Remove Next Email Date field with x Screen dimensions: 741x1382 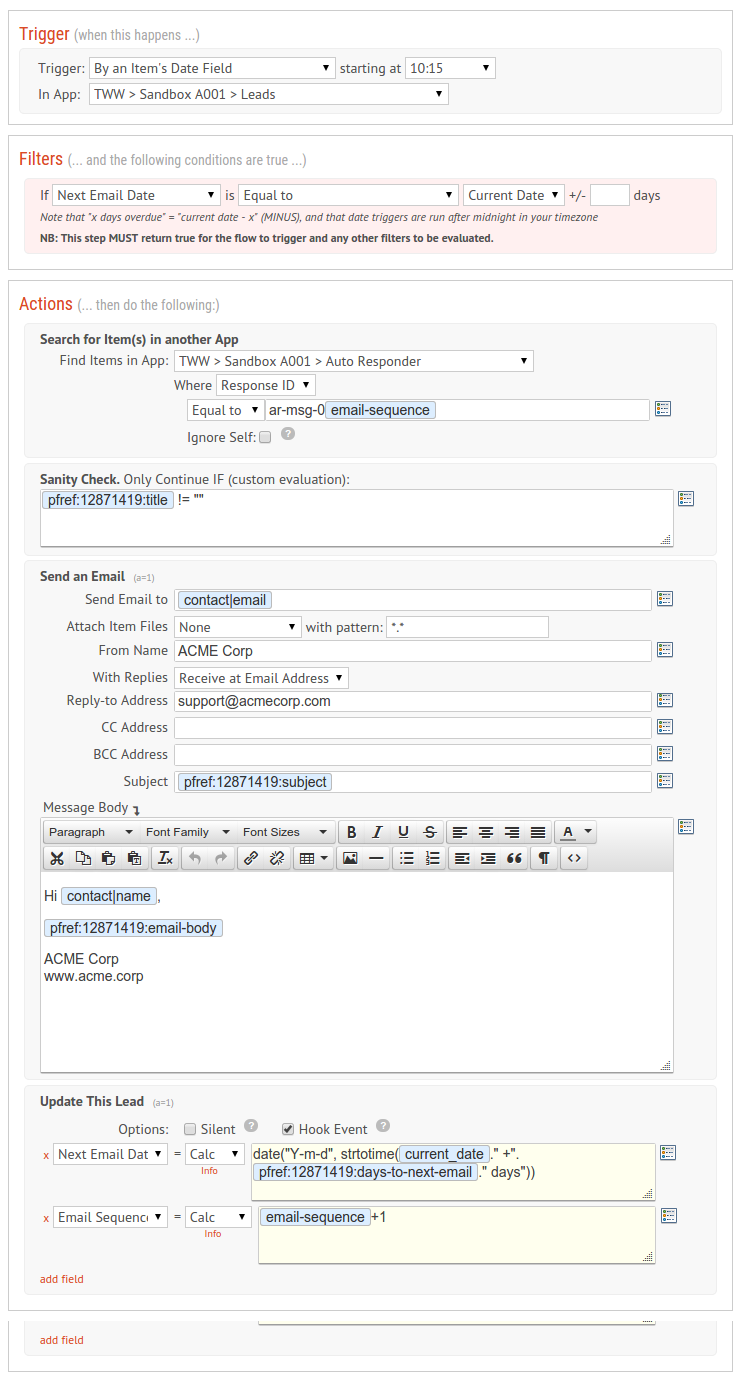tap(45, 1155)
